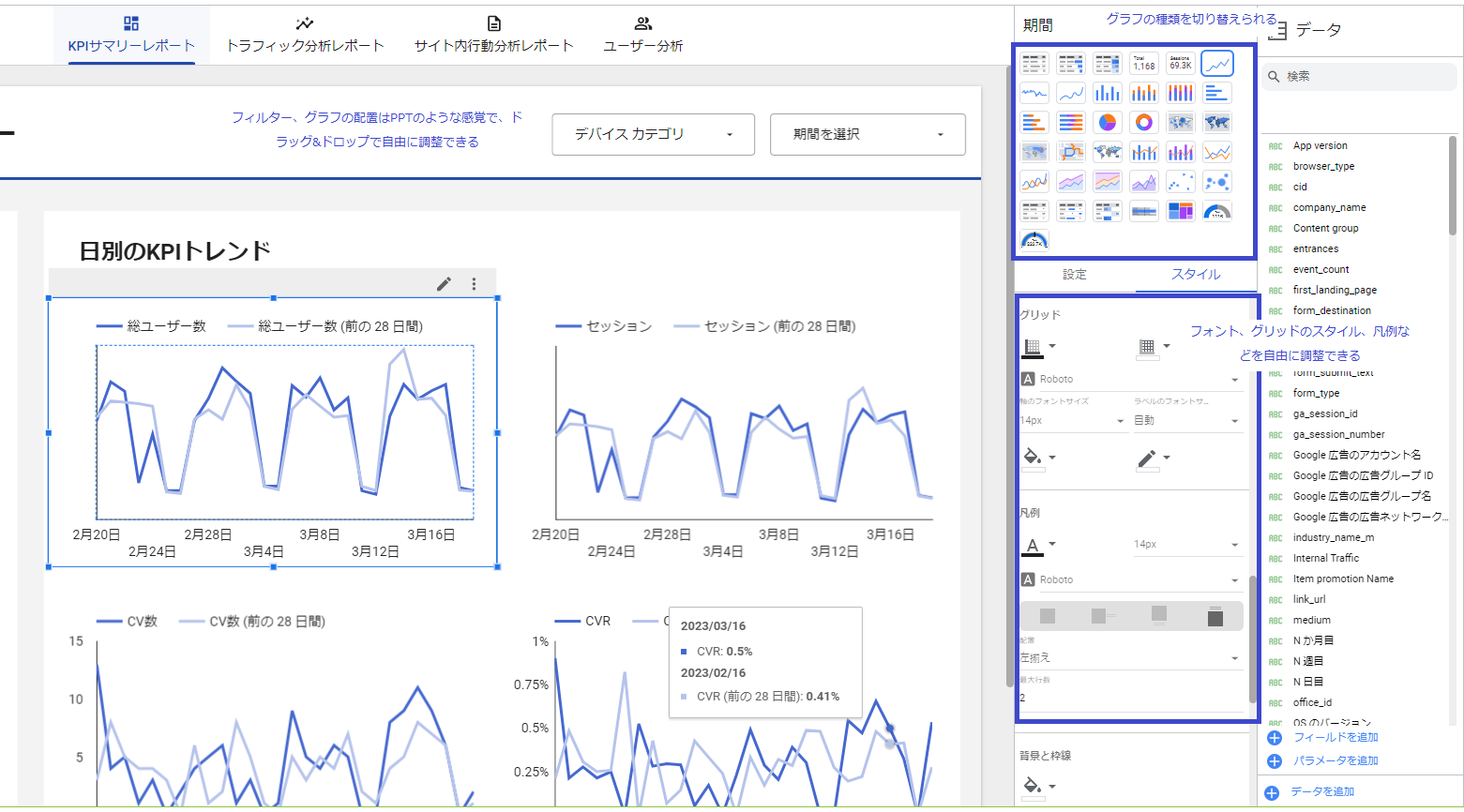Select the pie chart type icon

click(x=1108, y=123)
